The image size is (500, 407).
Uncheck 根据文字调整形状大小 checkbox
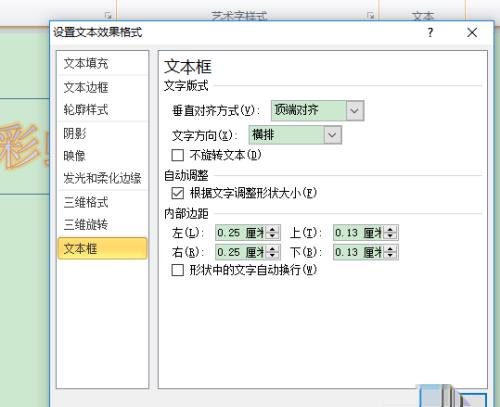[177, 193]
